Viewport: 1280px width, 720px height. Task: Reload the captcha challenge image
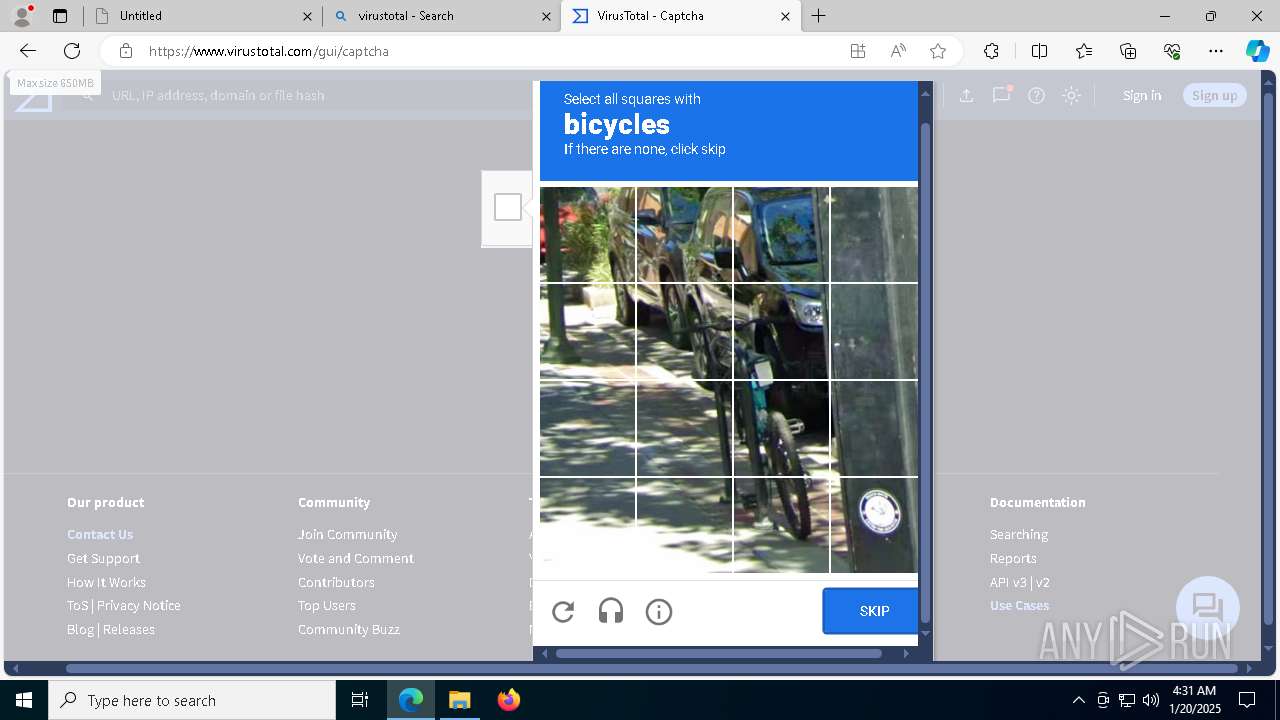tap(563, 612)
